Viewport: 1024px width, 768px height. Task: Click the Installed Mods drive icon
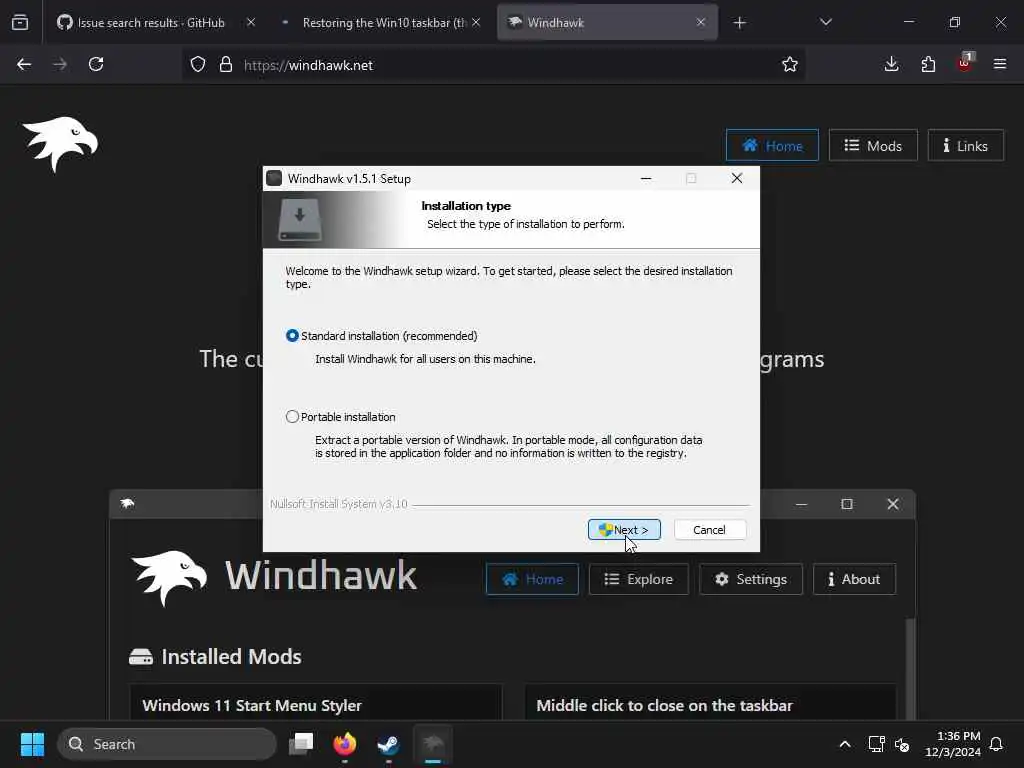coord(140,656)
